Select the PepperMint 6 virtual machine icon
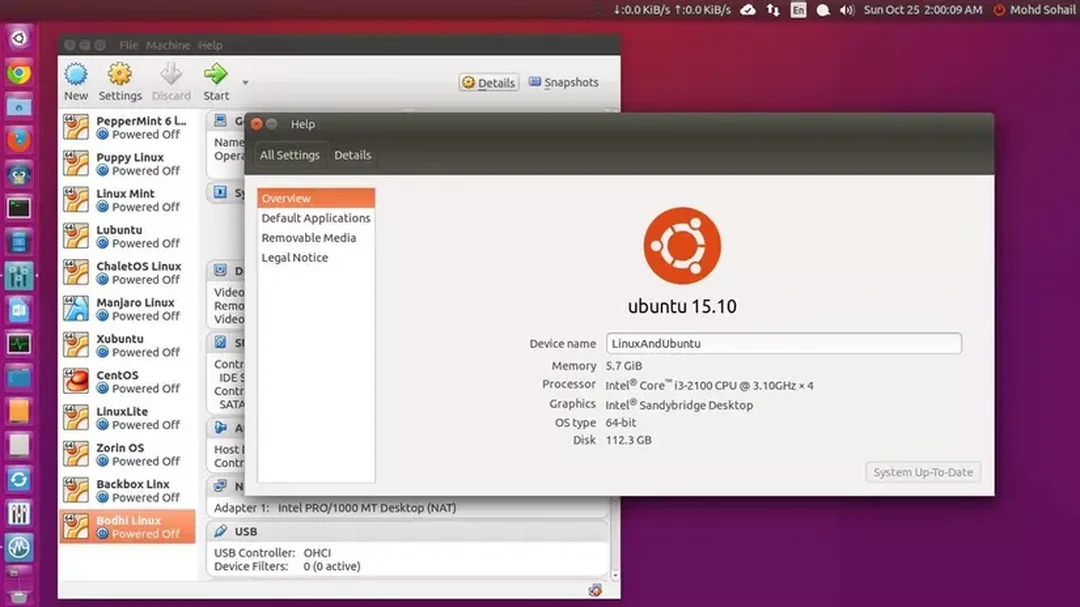This screenshot has height=607, width=1080. tap(76, 127)
